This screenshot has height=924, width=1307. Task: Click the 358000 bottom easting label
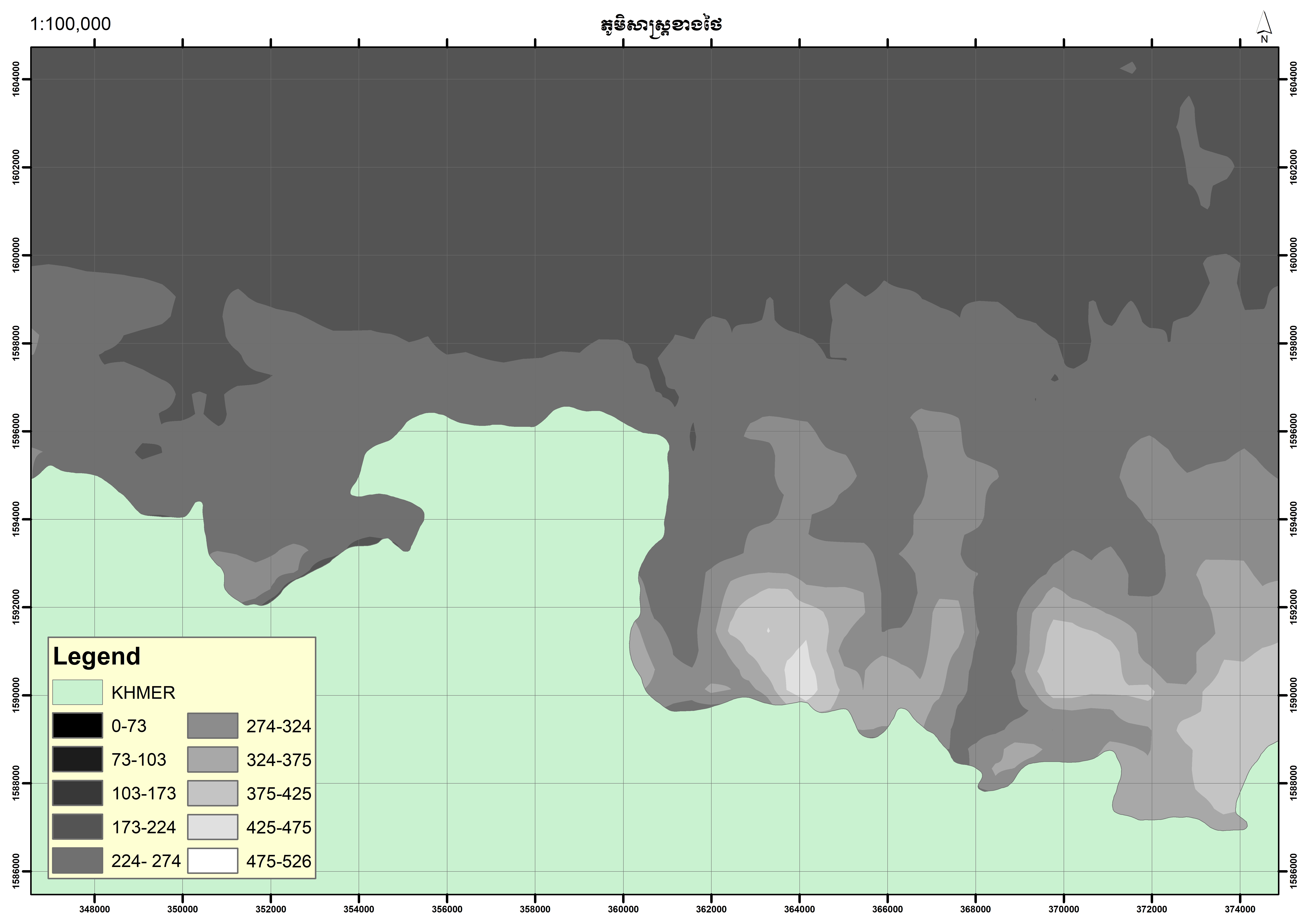click(535, 910)
